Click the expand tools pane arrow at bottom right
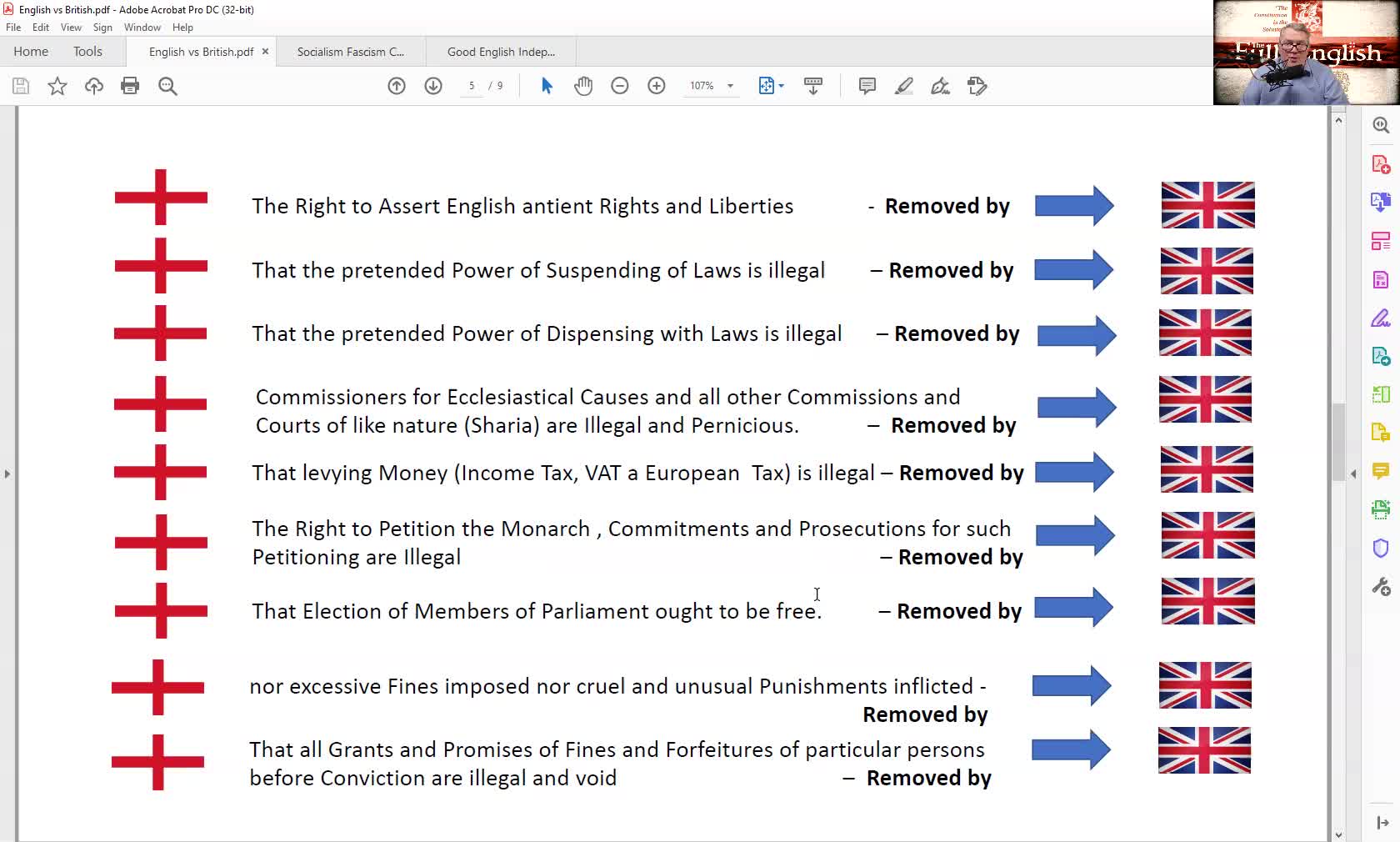The image size is (1400, 842). (1382, 823)
